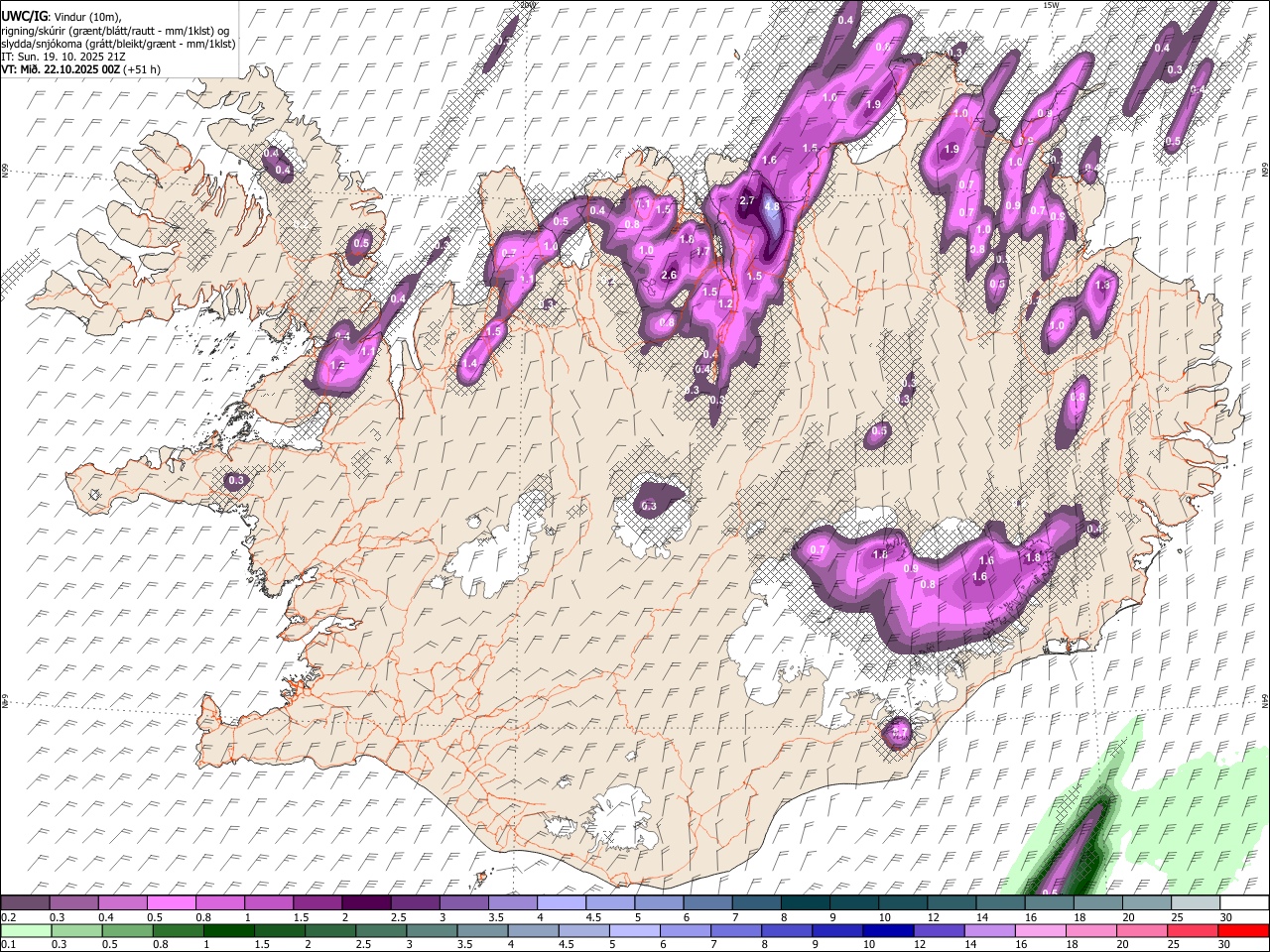
Task: Select the white 30 swatch in top legend row
Action: [1243, 903]
